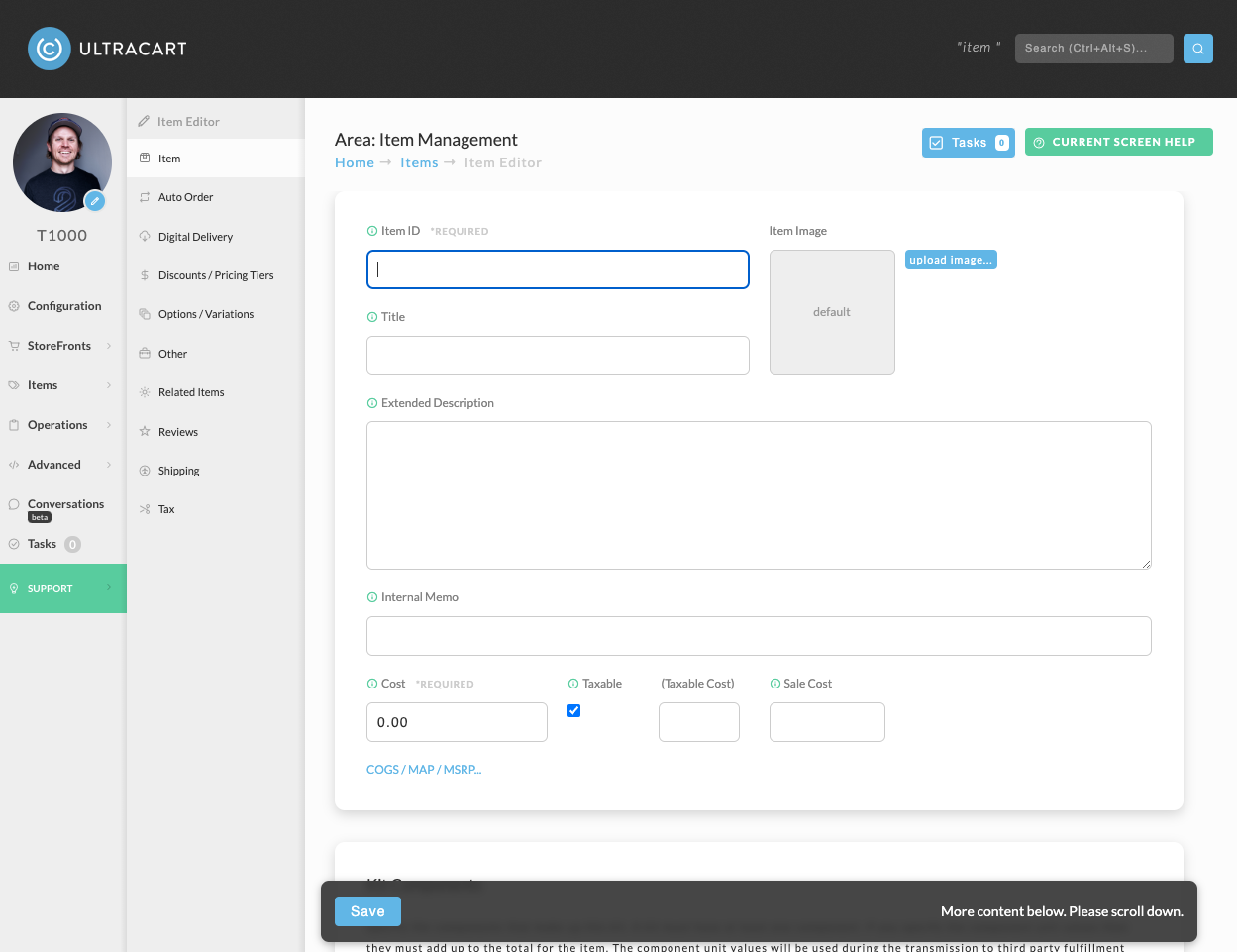Click the Sale Cost info icon
The image size is (1237, 952).
coord(775,684)
